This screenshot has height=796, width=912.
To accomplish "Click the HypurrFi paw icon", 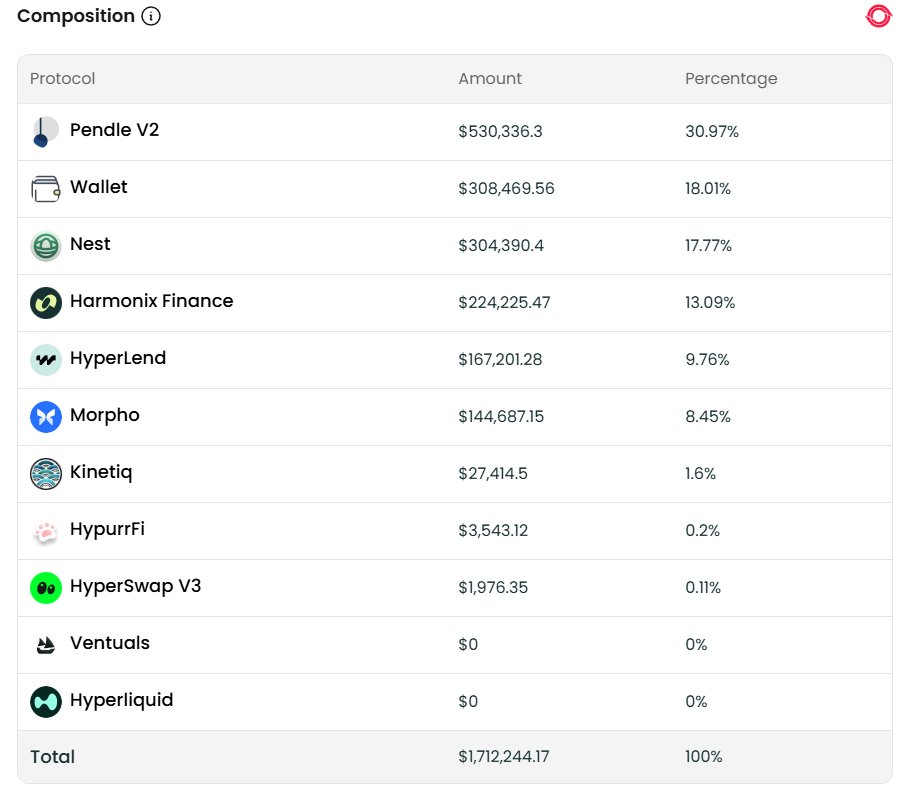I will [x=45, y=531].
